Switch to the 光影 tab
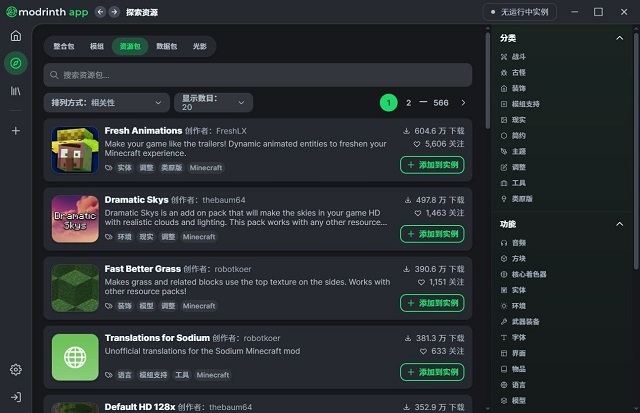Image resolution: width=640 pixels, height=413 pixels. (x=200, y=47)
